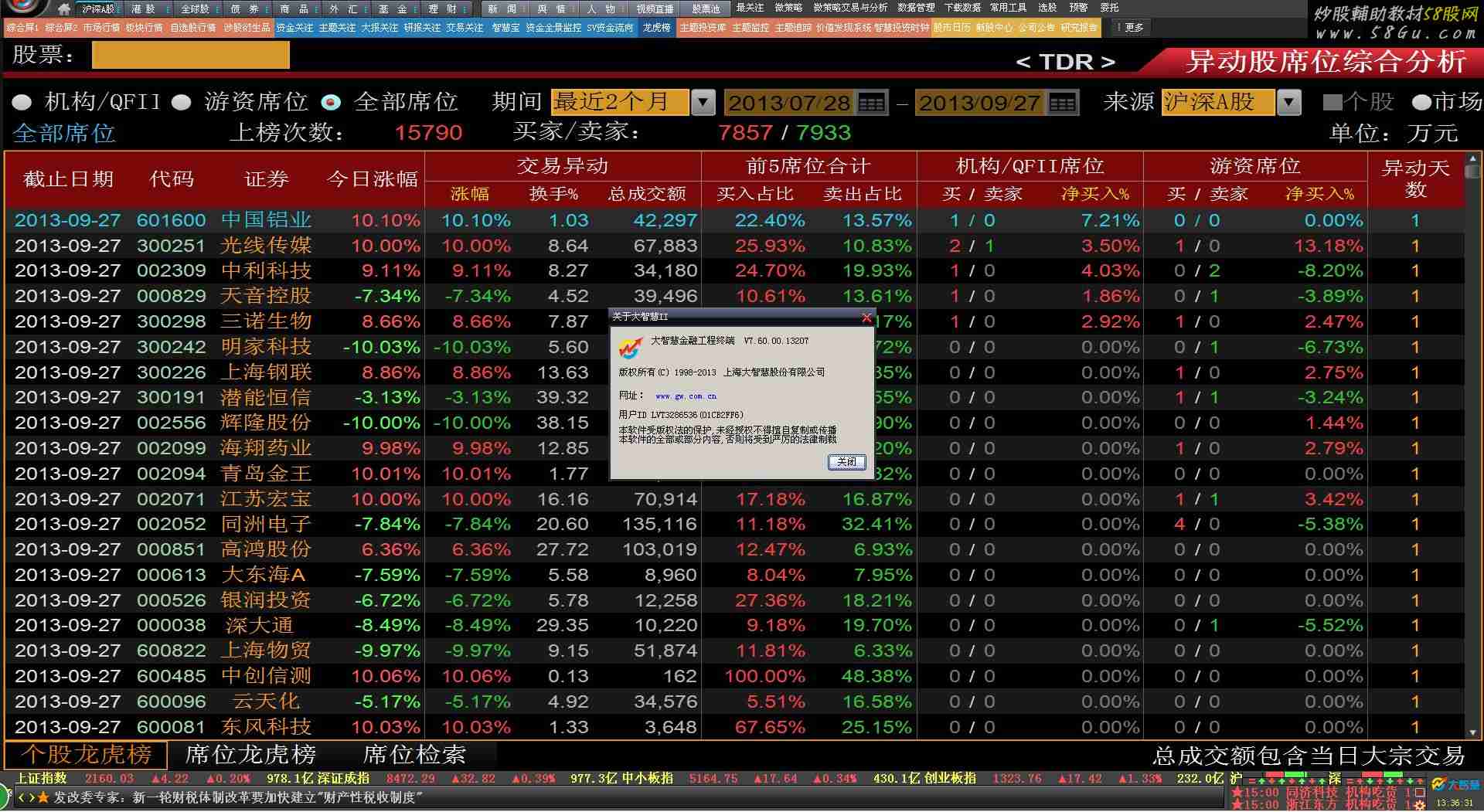Select the 游资席位 radio button
The image size is (1484, 812).
(x=182, y=102)
